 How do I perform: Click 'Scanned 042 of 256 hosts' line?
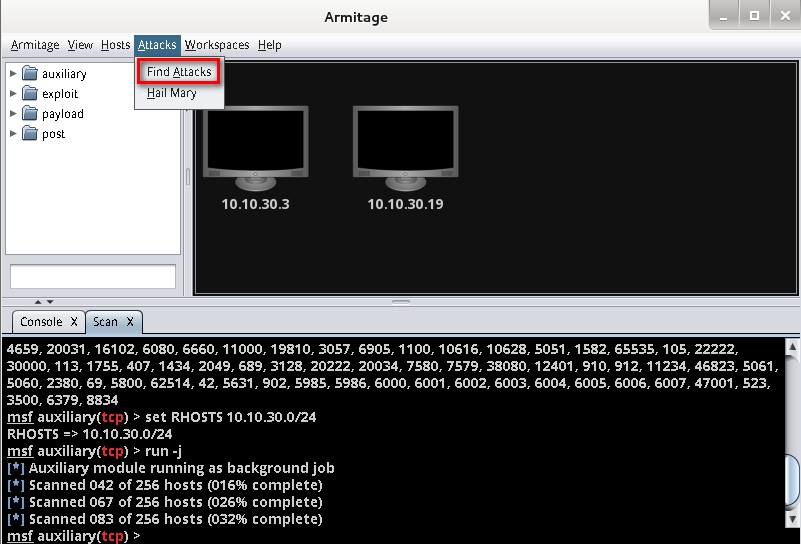[x=164, y=485]
